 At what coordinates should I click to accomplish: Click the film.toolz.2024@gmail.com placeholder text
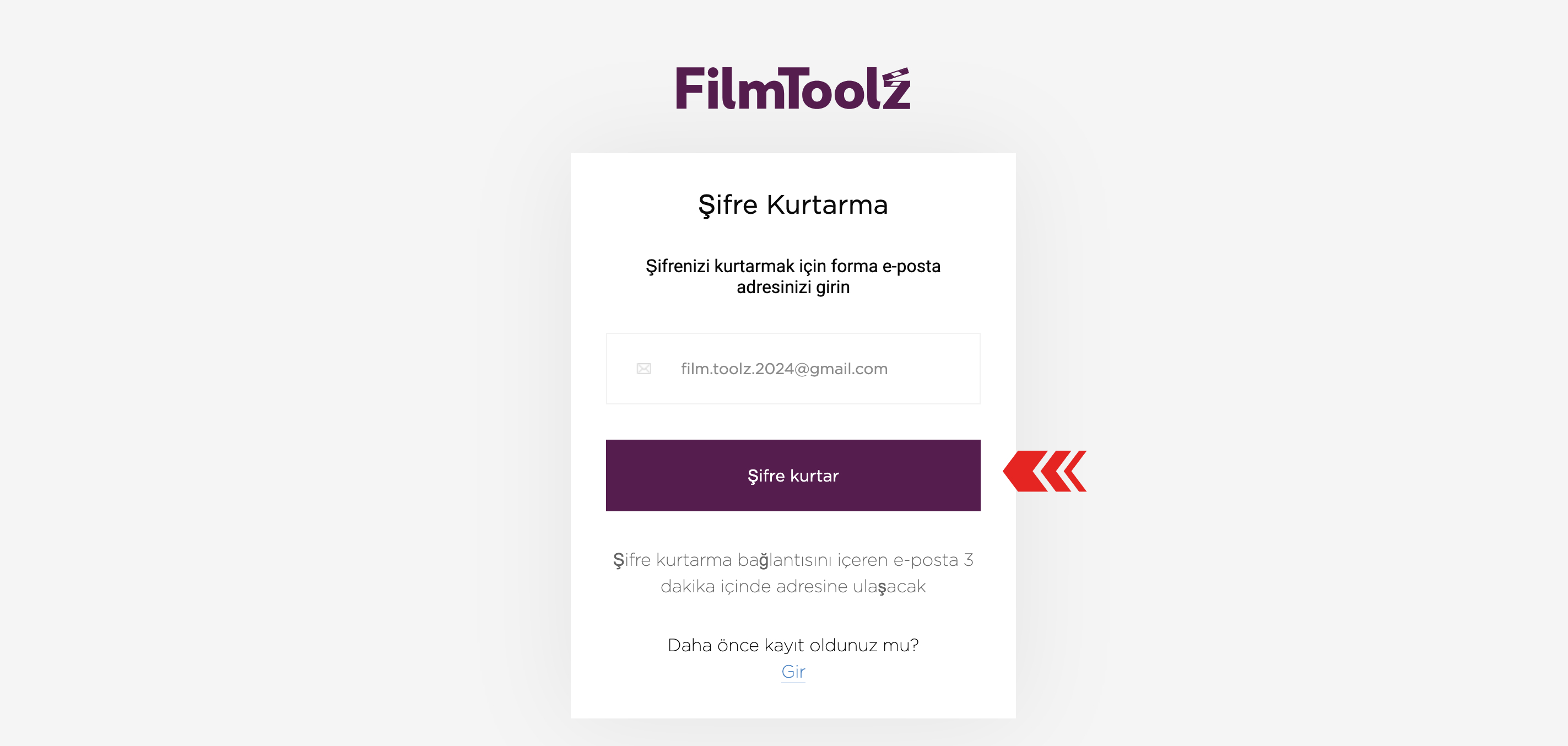pyautogui.click(x=784, y=369)
